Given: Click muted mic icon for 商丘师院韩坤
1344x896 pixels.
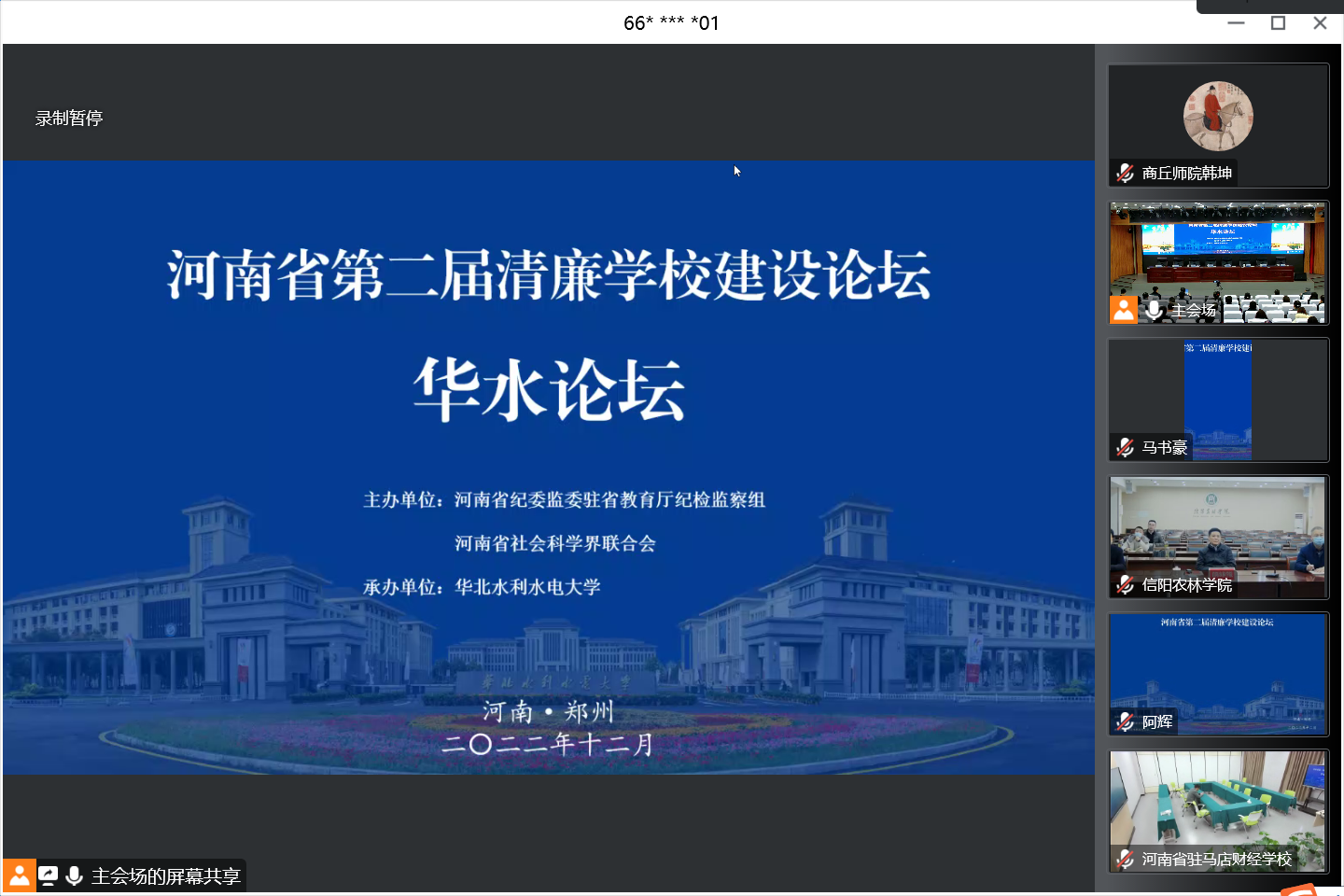Looking at the screenshot, I should click(1126, 174).
